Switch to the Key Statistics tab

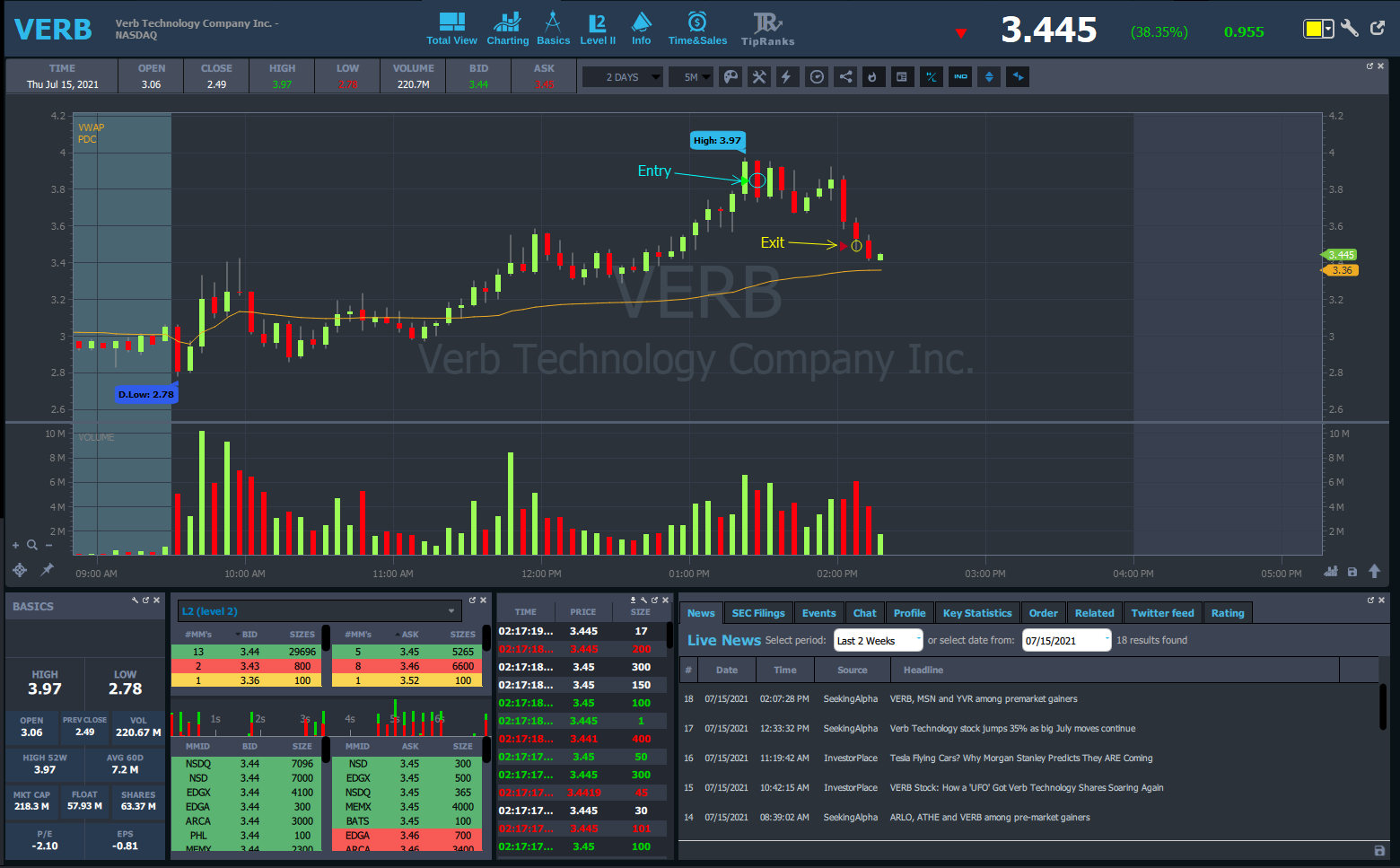[x=977, y=613]
